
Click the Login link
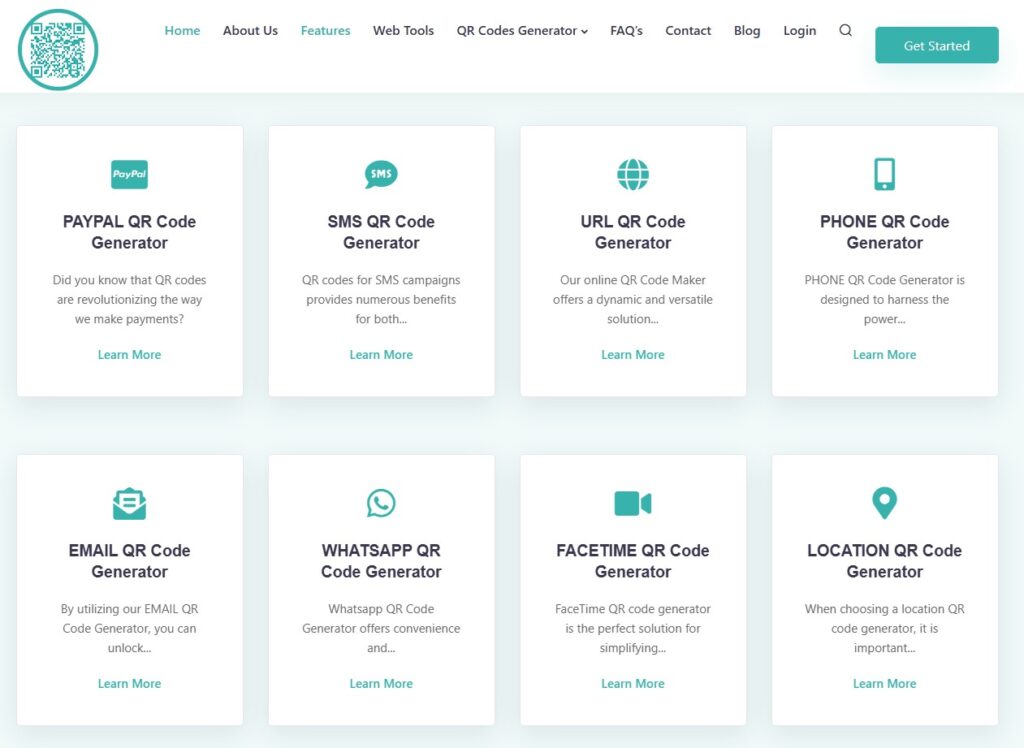[799, 31]
